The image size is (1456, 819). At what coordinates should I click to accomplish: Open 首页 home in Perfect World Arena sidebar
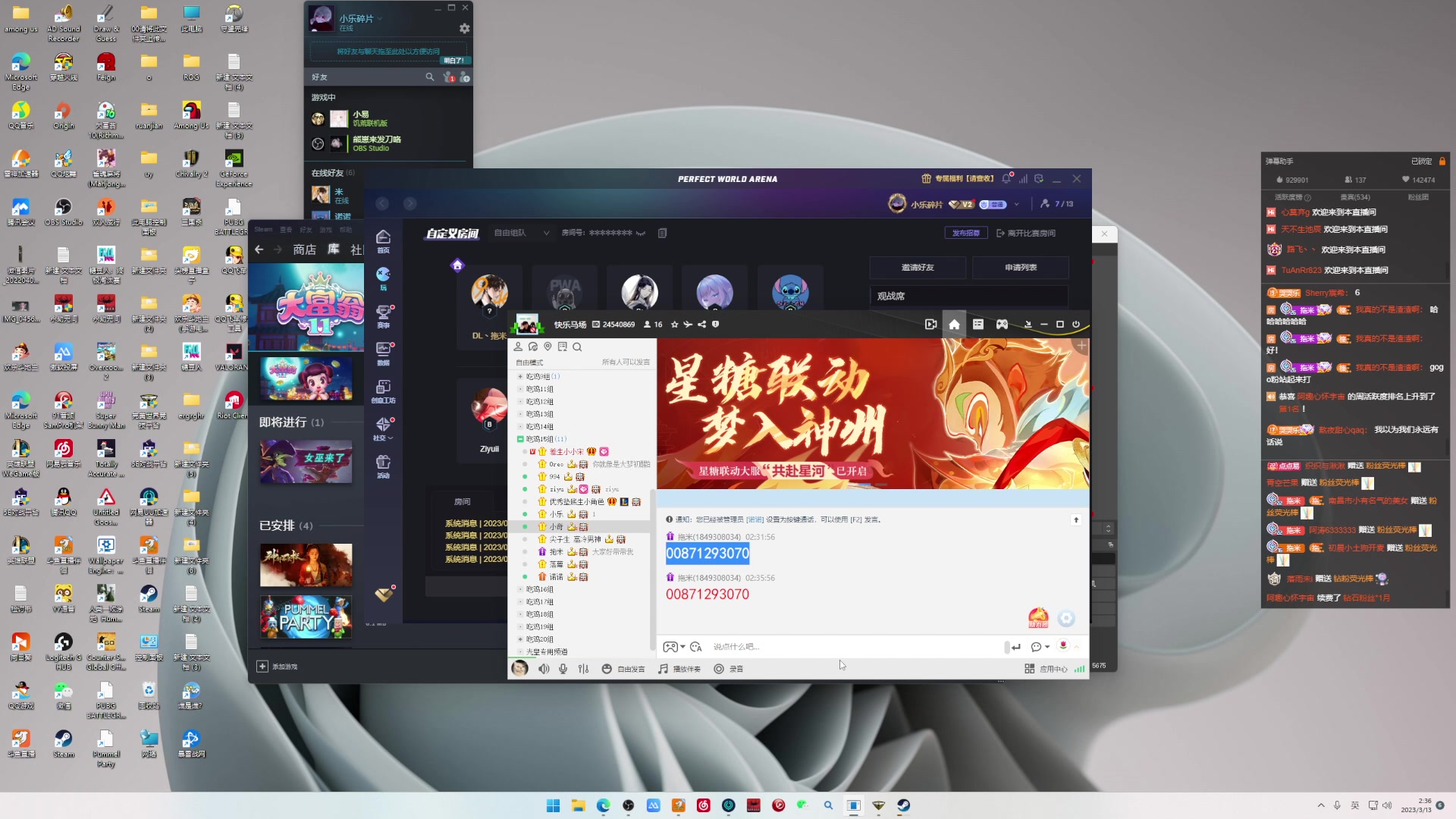click(384, 242)
